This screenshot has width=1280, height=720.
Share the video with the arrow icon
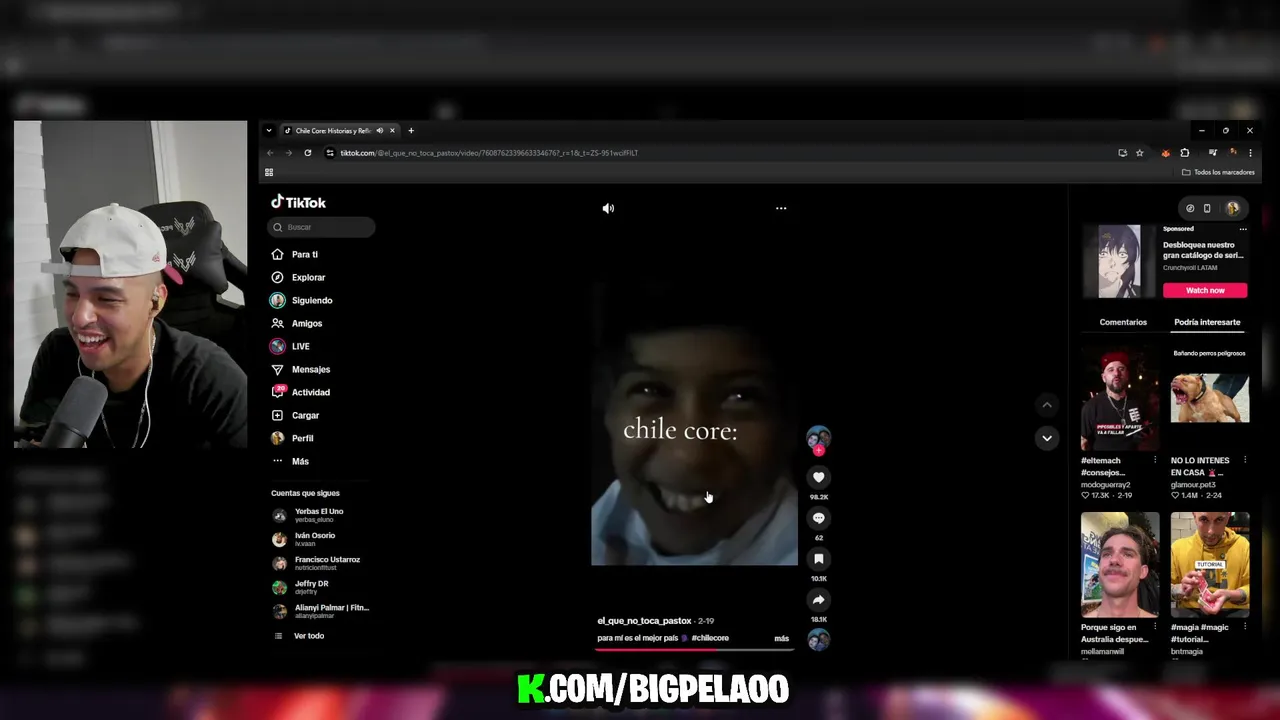pyautogui.click(x=818, y=600)
